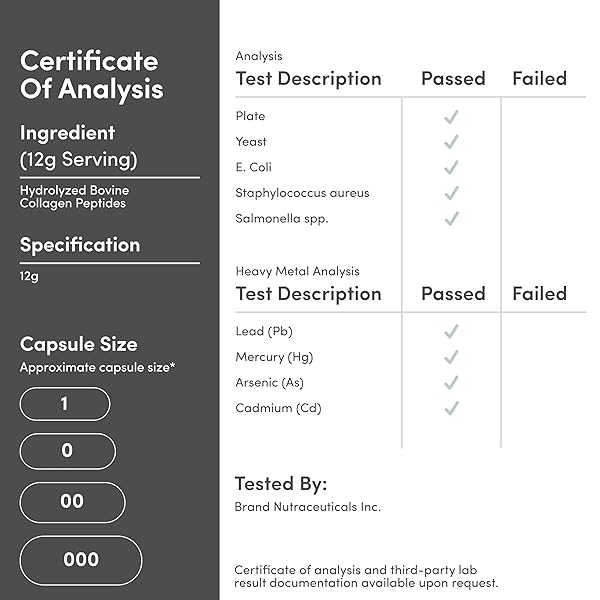Click the Brand Nutraceuticals Inc. text

coord(308,507)
